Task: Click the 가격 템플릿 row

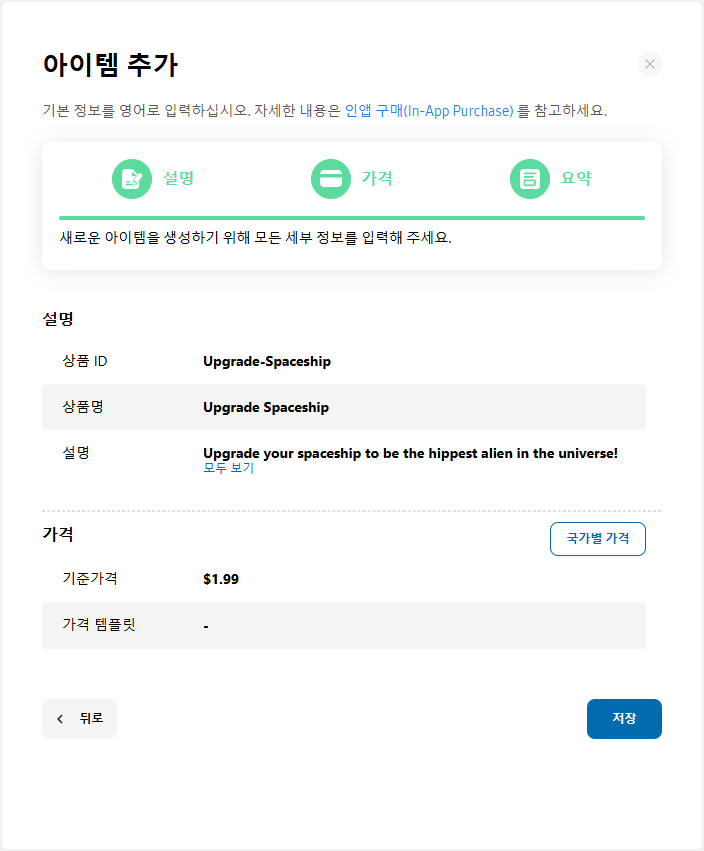Action: pyautogui.click(x=344, y=625)
